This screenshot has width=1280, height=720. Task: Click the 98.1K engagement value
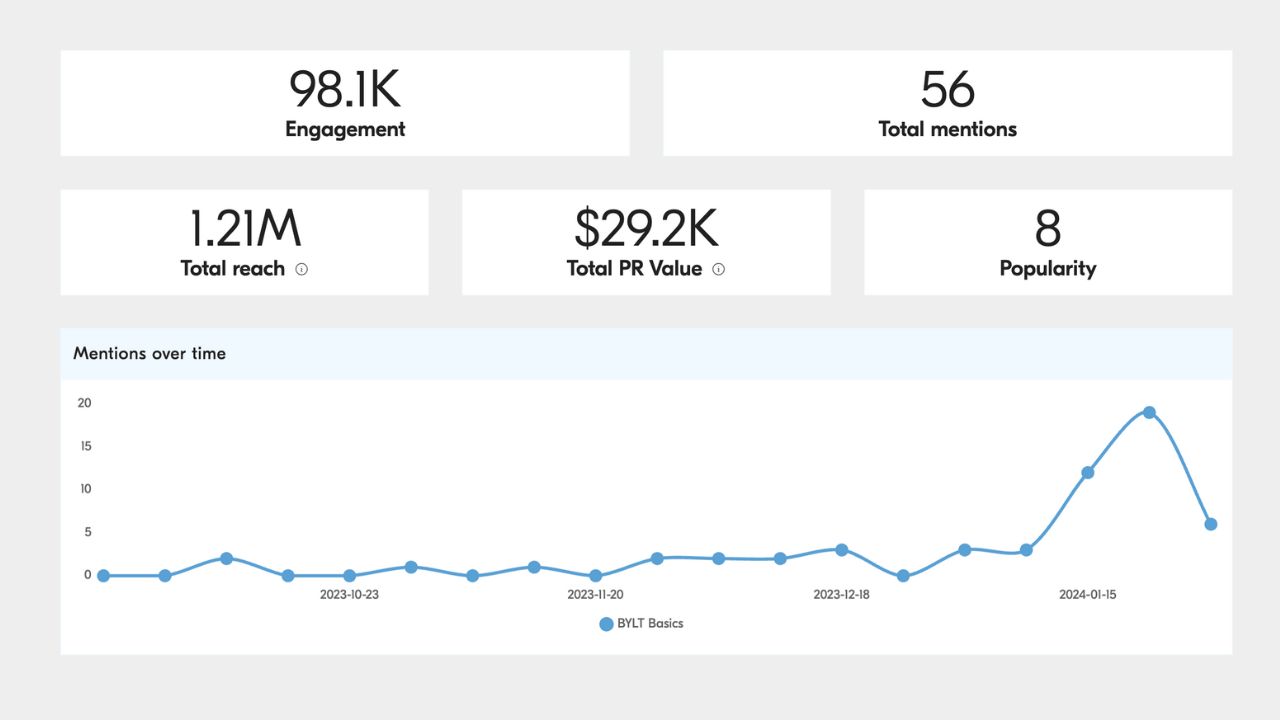point(345,89)
